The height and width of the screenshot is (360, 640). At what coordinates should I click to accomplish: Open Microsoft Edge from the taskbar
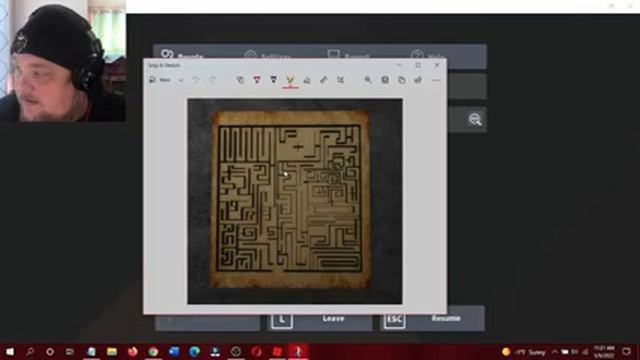click(194, 351)
